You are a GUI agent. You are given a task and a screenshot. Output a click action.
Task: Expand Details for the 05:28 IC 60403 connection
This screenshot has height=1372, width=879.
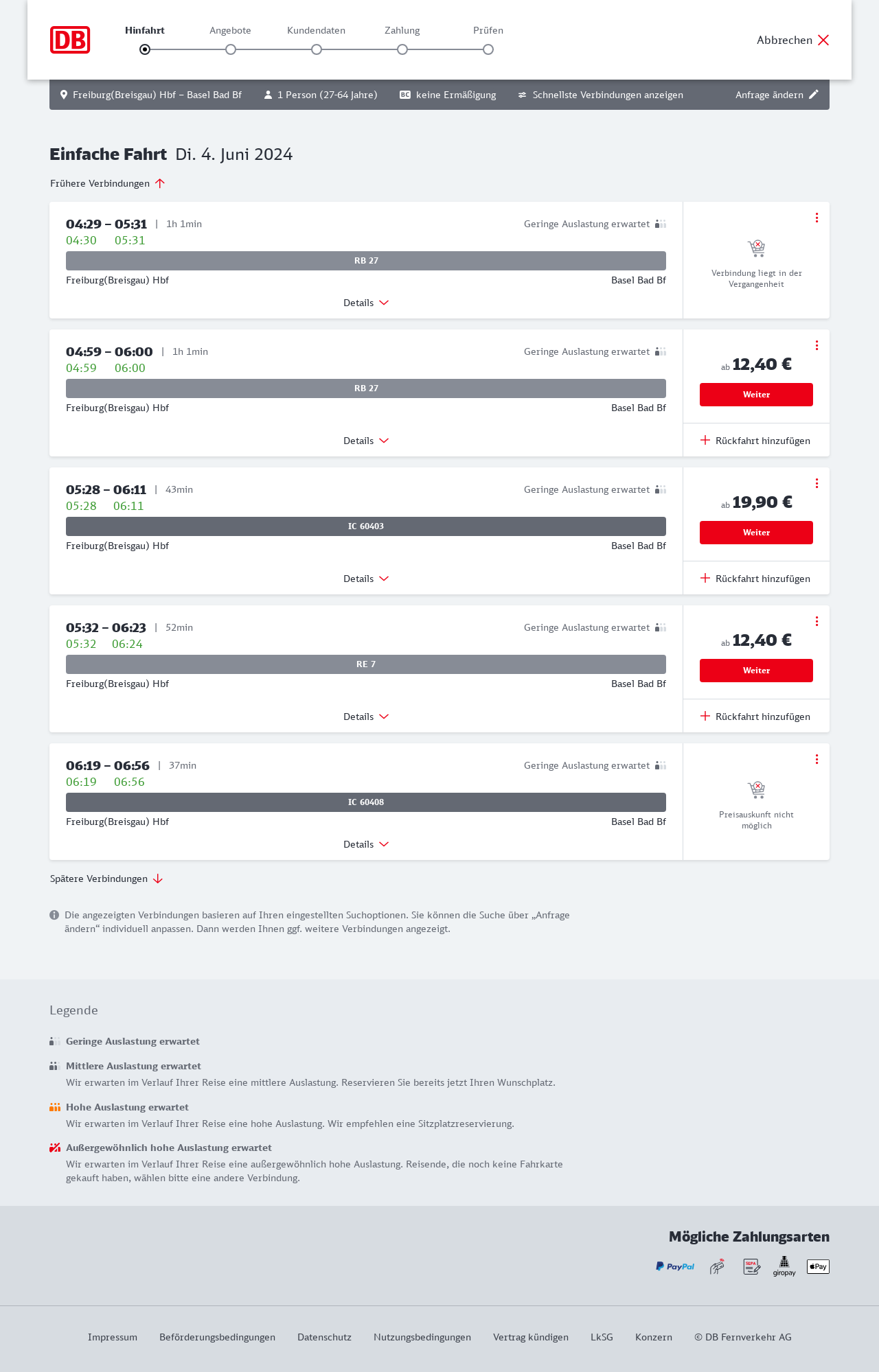coord(366,579)
